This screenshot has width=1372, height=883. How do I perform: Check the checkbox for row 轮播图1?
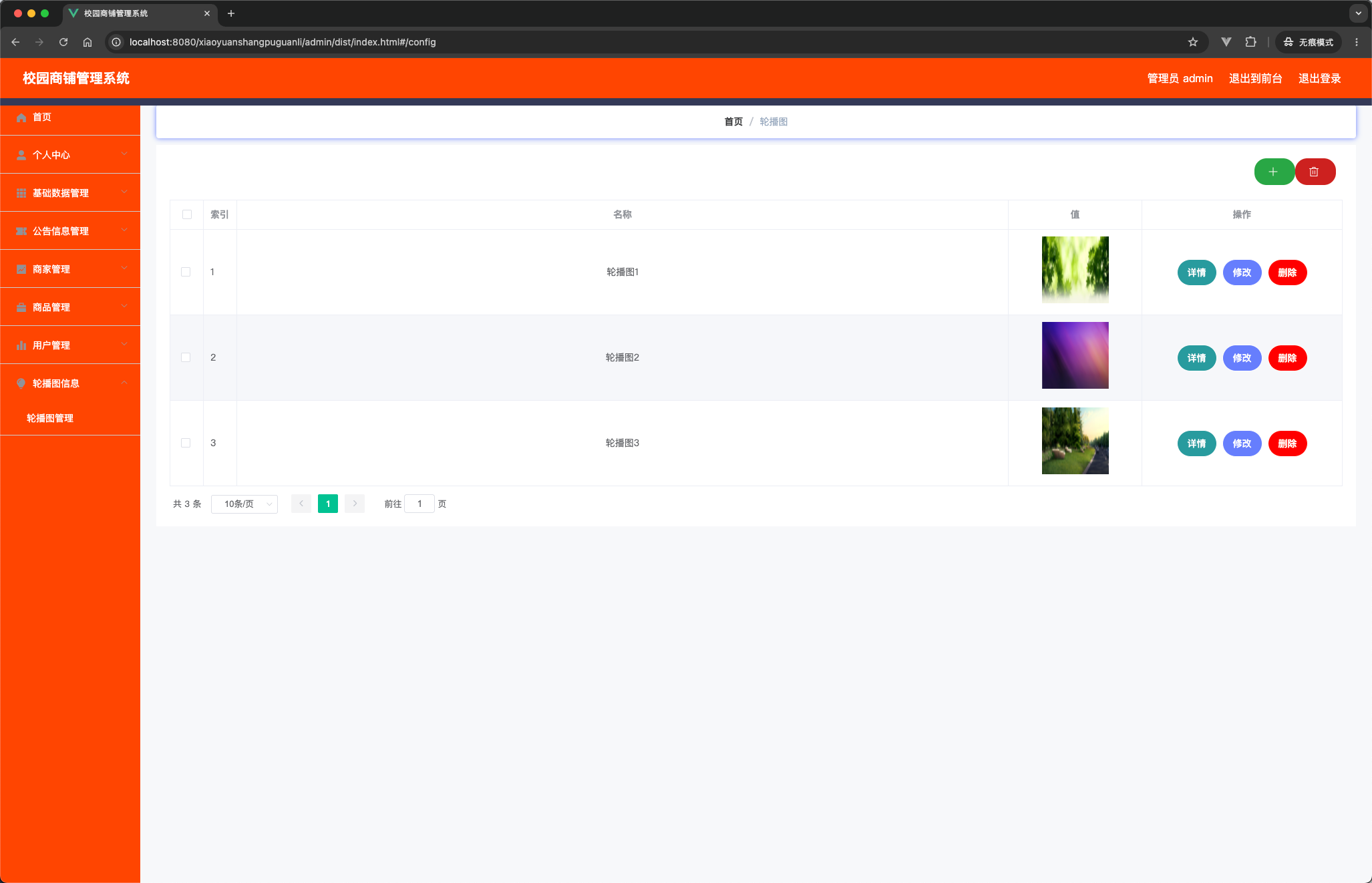coord(186,272)
